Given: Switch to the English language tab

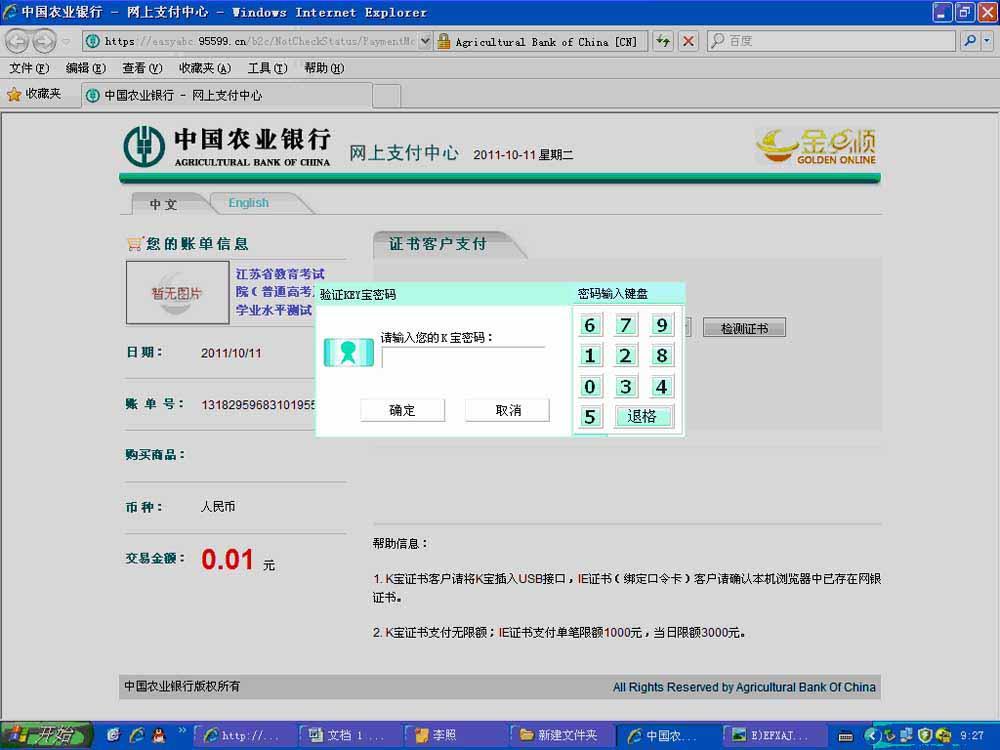Looking at the screenshot, I should 248,203.
